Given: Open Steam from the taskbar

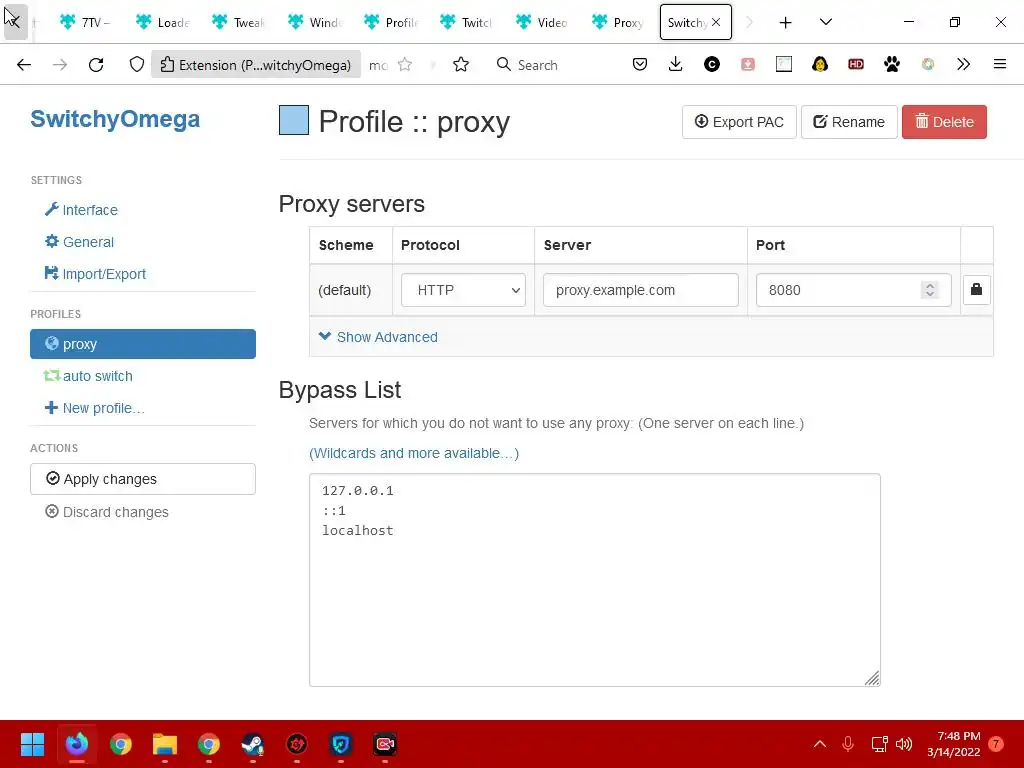Looking at the screenshot, I should (253, 744).
